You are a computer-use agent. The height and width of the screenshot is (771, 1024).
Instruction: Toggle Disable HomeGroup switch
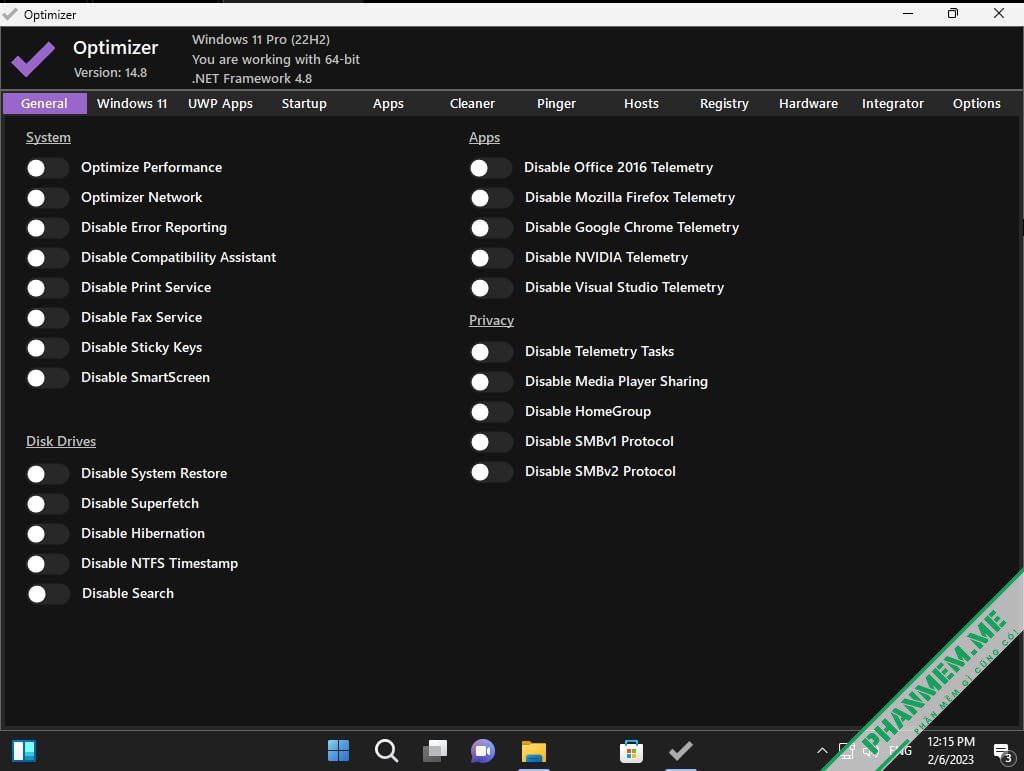point(491,413)
